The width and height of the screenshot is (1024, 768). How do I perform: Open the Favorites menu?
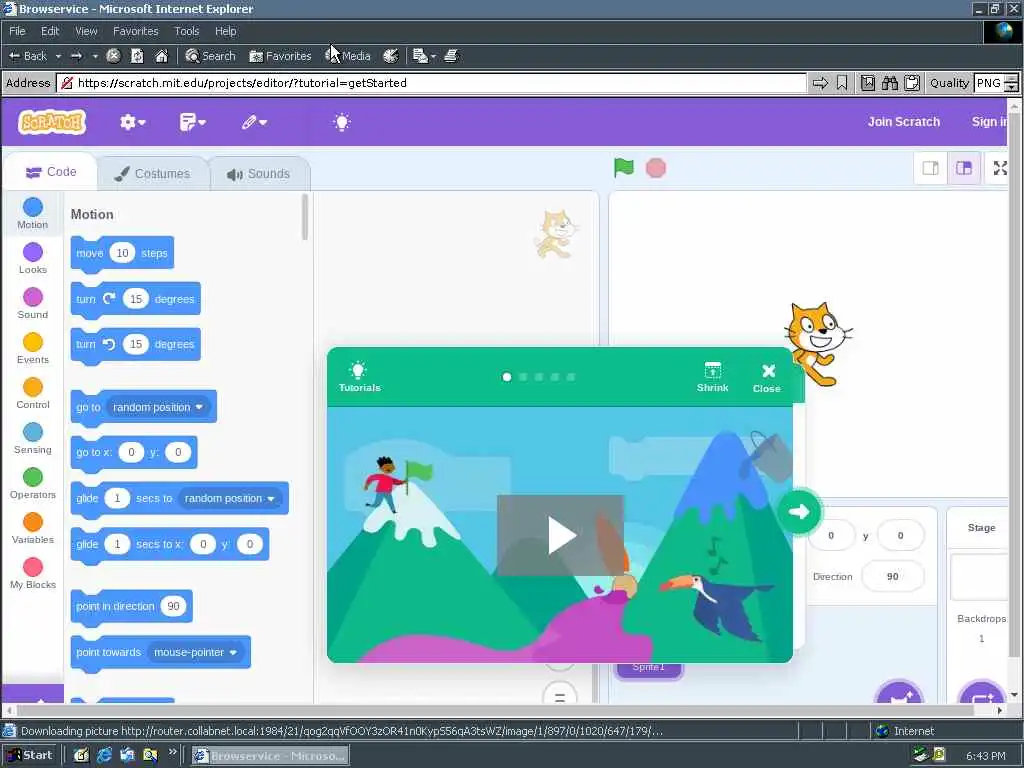[x=135, y=31]
